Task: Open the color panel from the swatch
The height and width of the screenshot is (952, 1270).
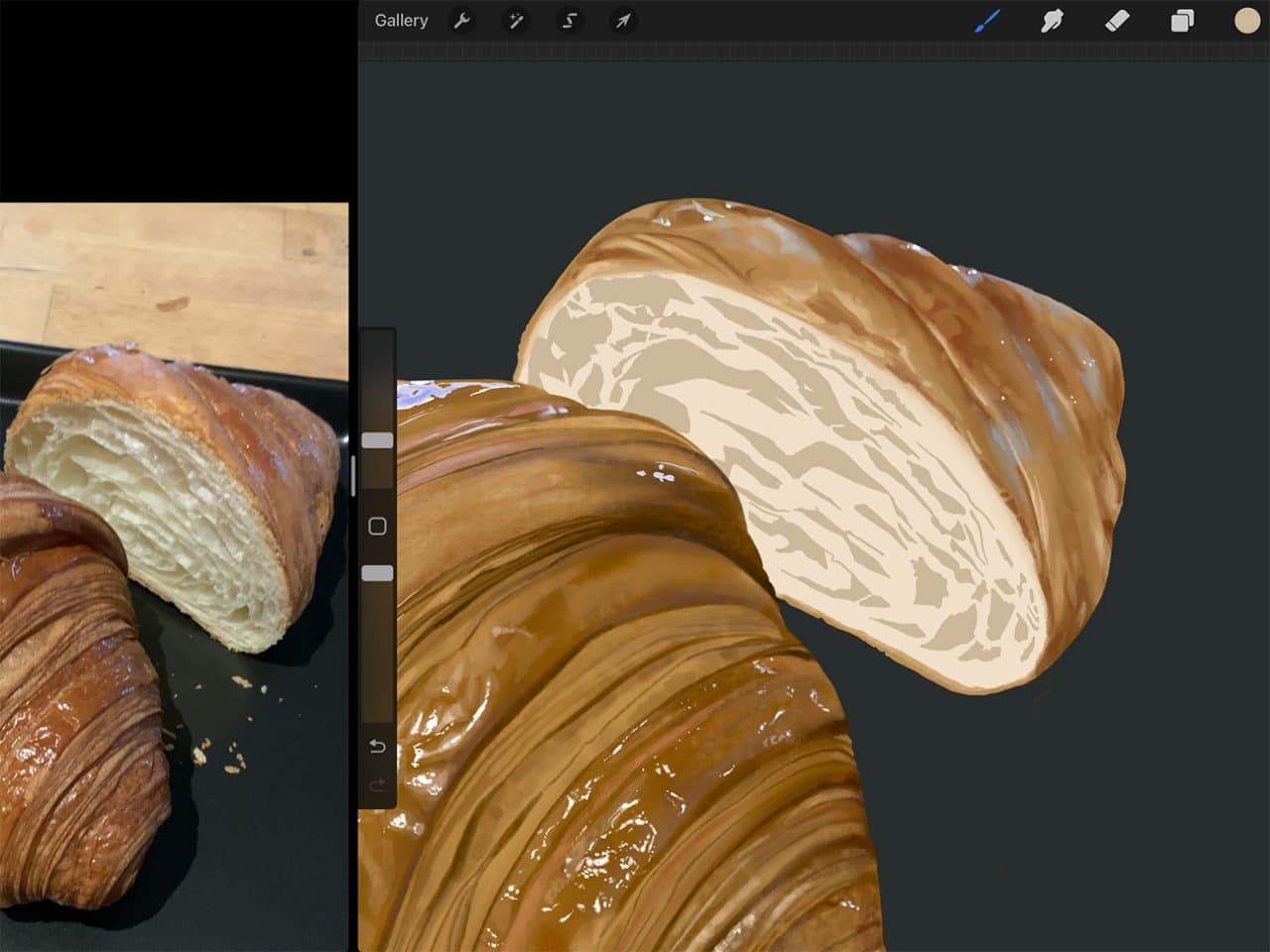Action: tap(1245, 20)
